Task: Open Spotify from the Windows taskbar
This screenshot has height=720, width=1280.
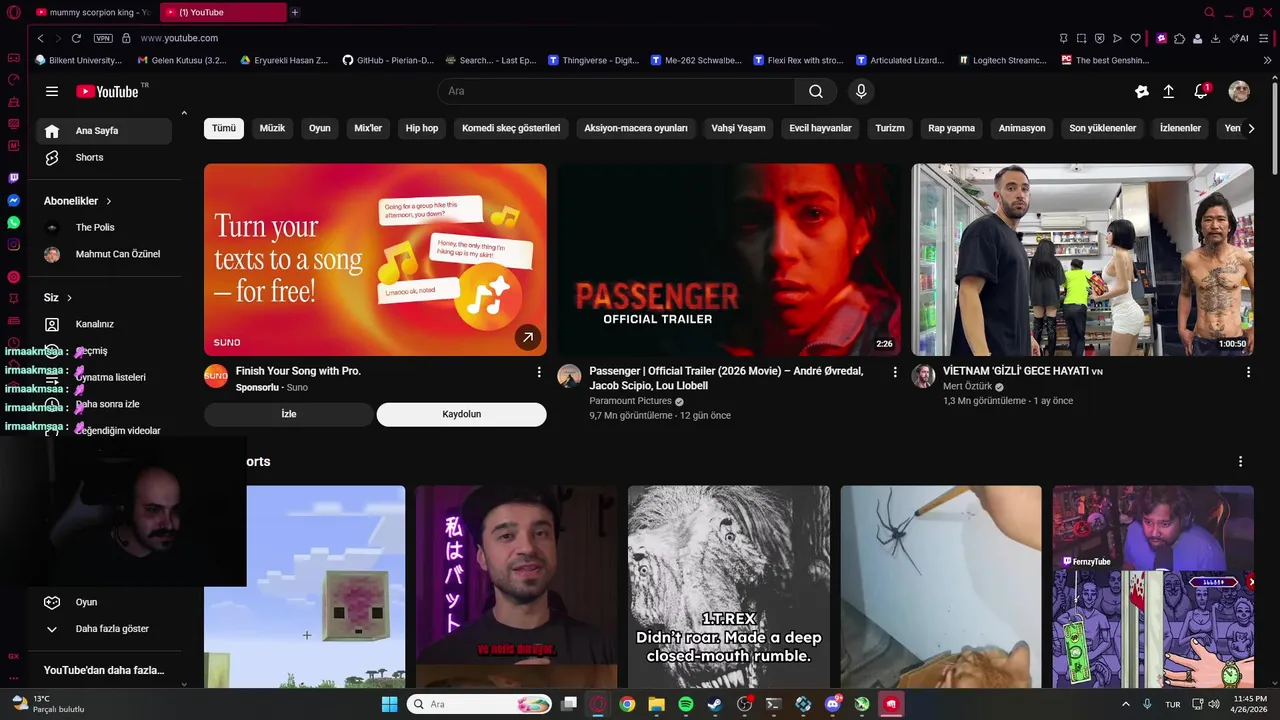Action: [x=685, y=704]
